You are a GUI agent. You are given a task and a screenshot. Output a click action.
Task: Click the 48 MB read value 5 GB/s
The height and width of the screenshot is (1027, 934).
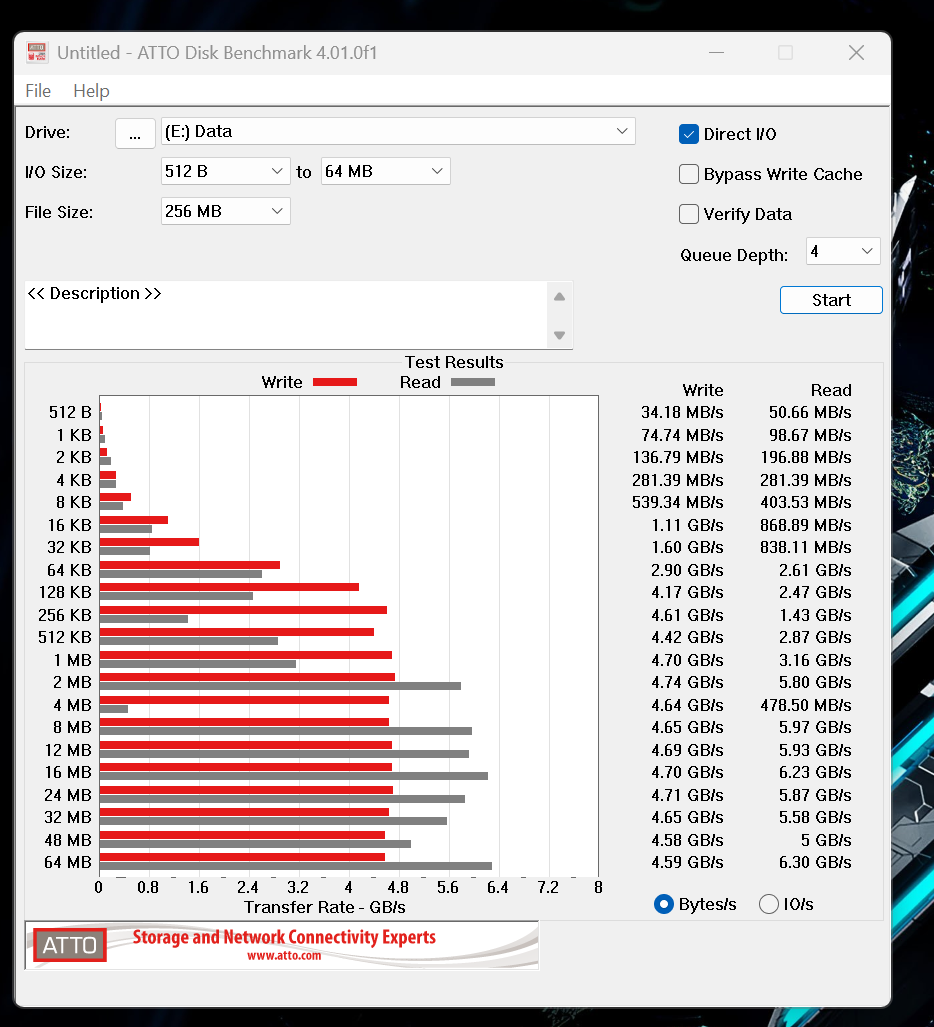coord(825,840)
